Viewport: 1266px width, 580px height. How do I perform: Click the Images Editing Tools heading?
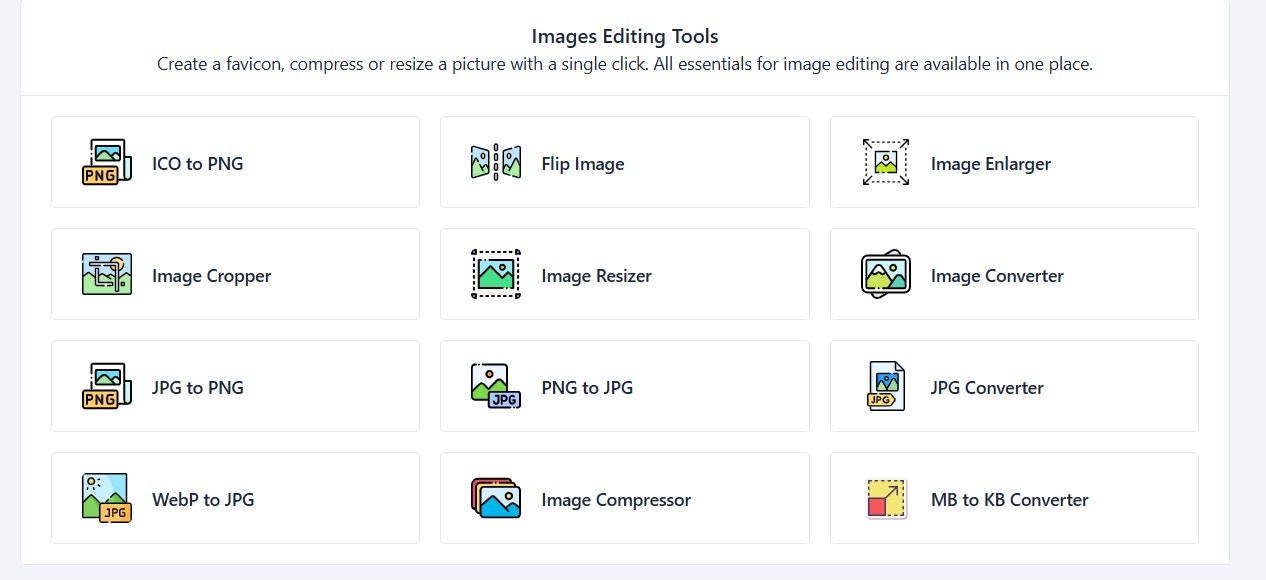coord(624,36)
